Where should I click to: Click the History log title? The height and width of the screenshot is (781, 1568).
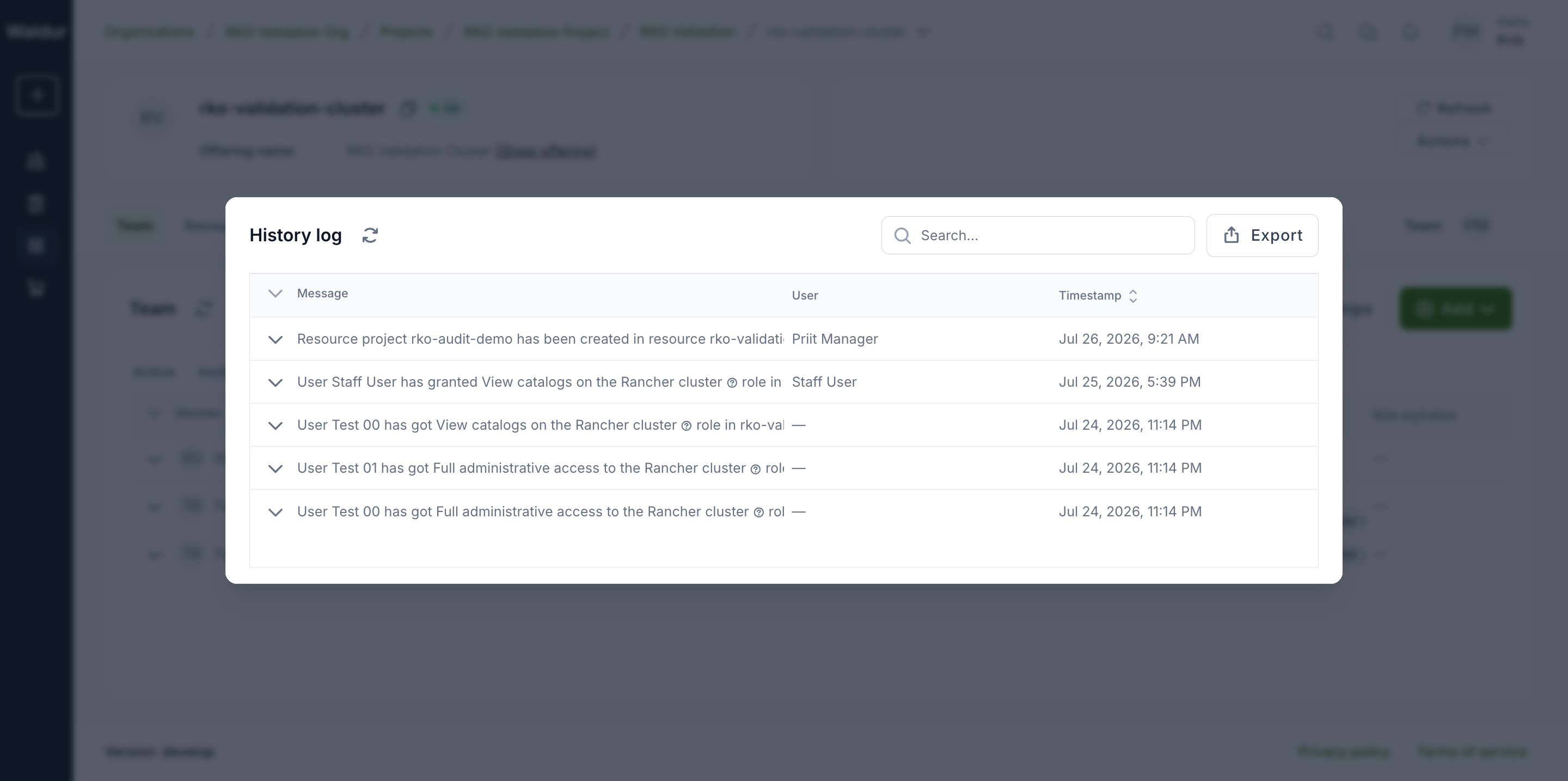click(295, 235)
